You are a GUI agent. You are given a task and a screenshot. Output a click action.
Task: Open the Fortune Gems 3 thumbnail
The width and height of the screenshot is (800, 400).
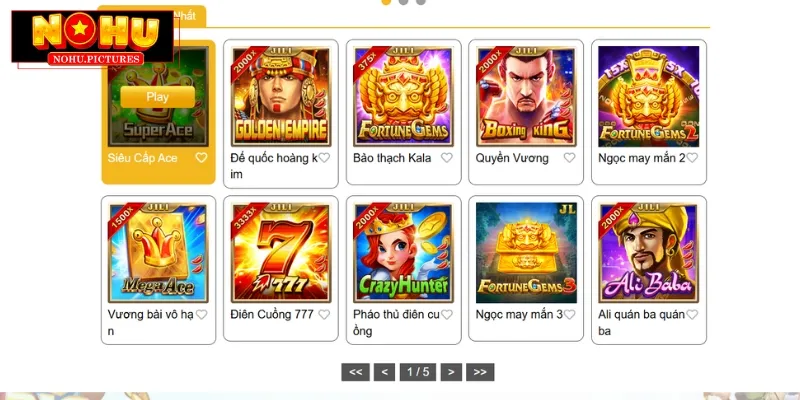(x=526, y=253)
